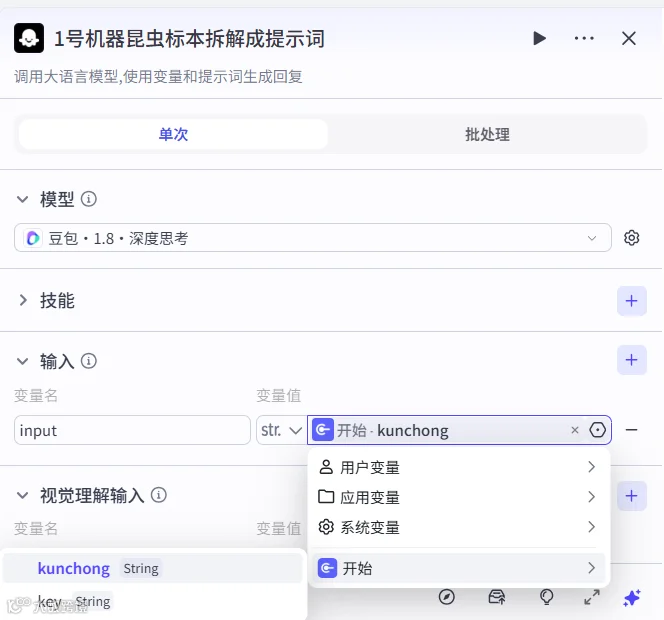Open the three-dot more options menu
664x620 pixels.
pyautogui.click(x=584, y=39)
